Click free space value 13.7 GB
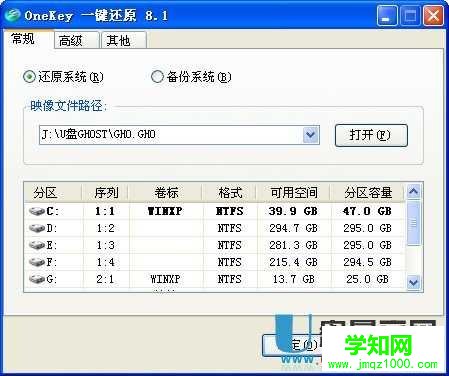Screen dimensions: 449x376 tap(294, 279)
